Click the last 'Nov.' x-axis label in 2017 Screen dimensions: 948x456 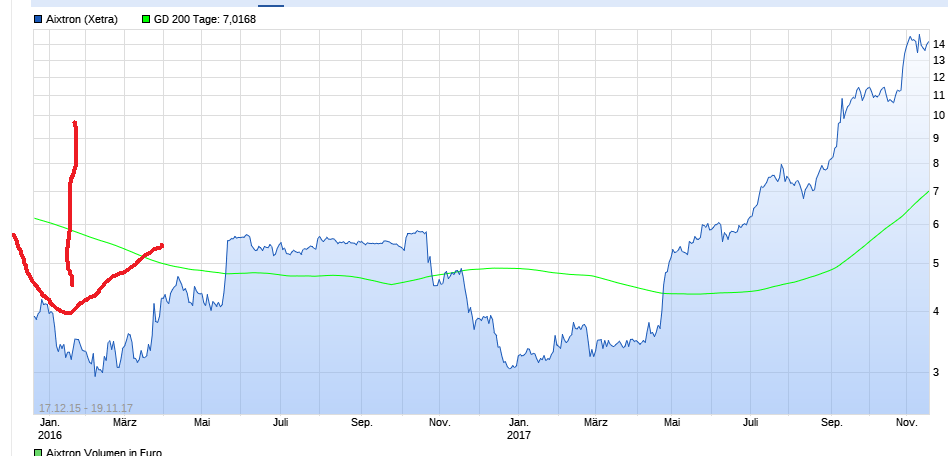906,422
